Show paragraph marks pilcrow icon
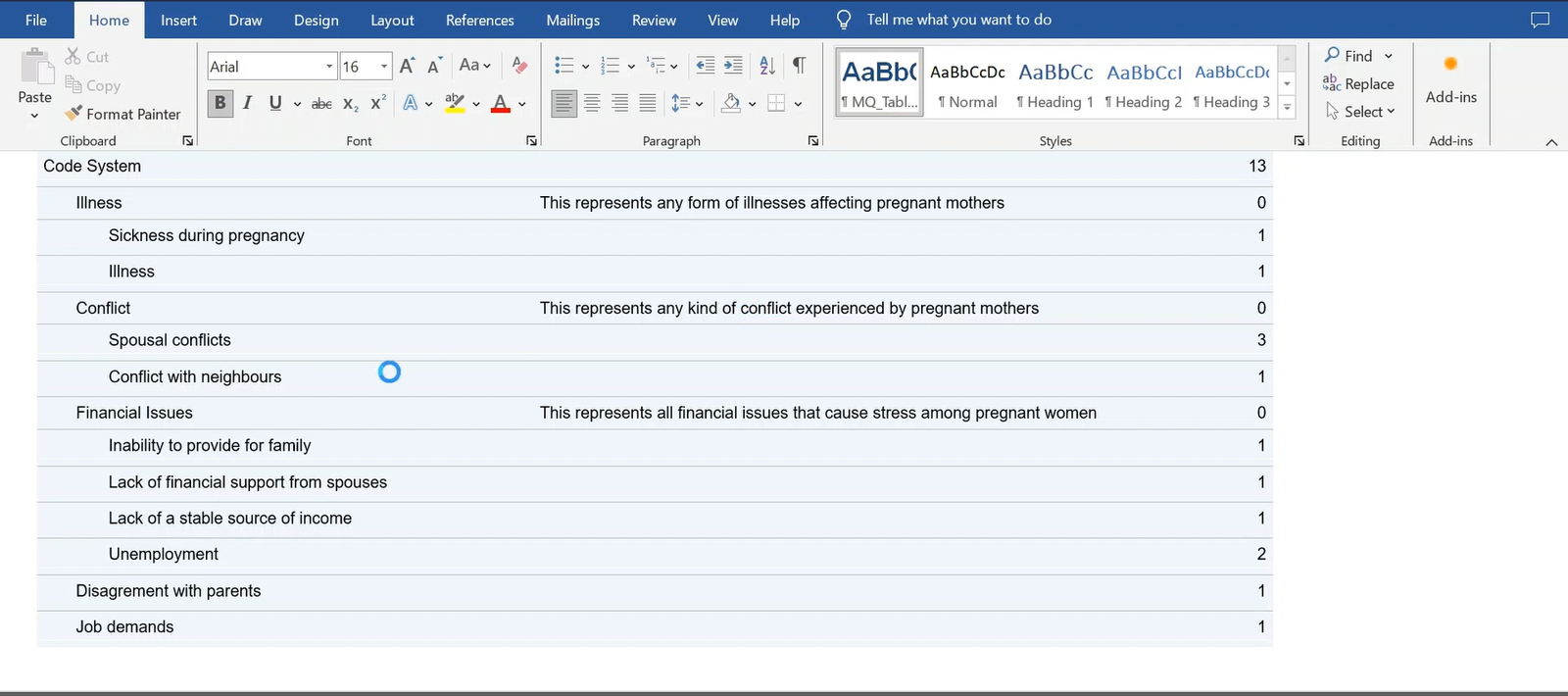 [x=799, y=66]
